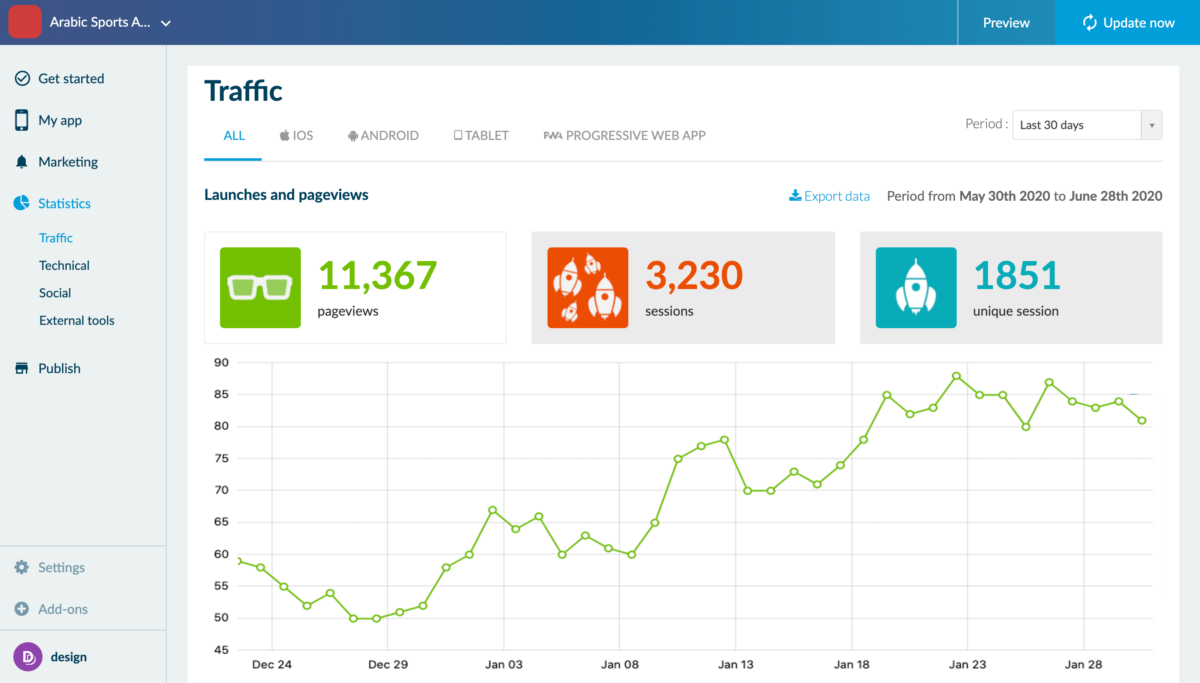The image size is (1200, 683).
Task: Switch to the TABLET tab
Action: [481, 135]
